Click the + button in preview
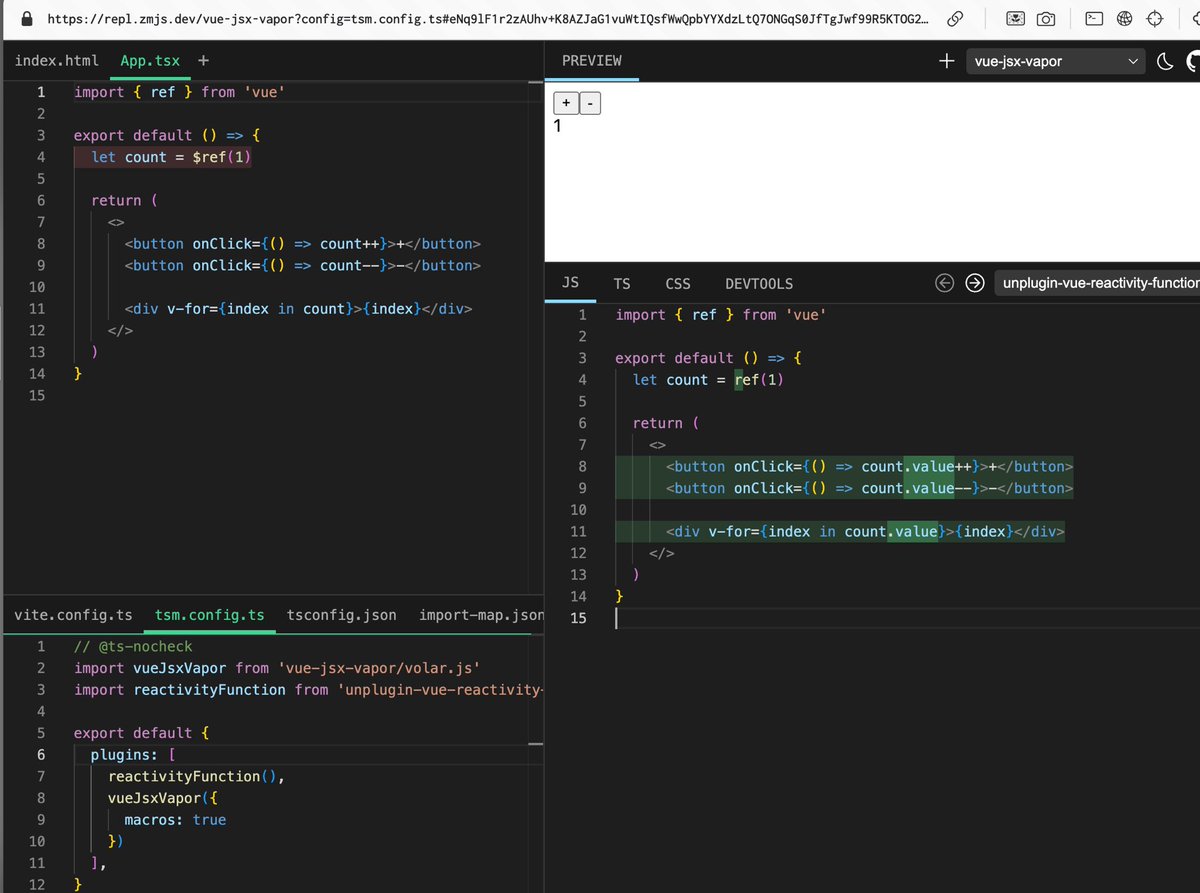 [x=565, y=103]
